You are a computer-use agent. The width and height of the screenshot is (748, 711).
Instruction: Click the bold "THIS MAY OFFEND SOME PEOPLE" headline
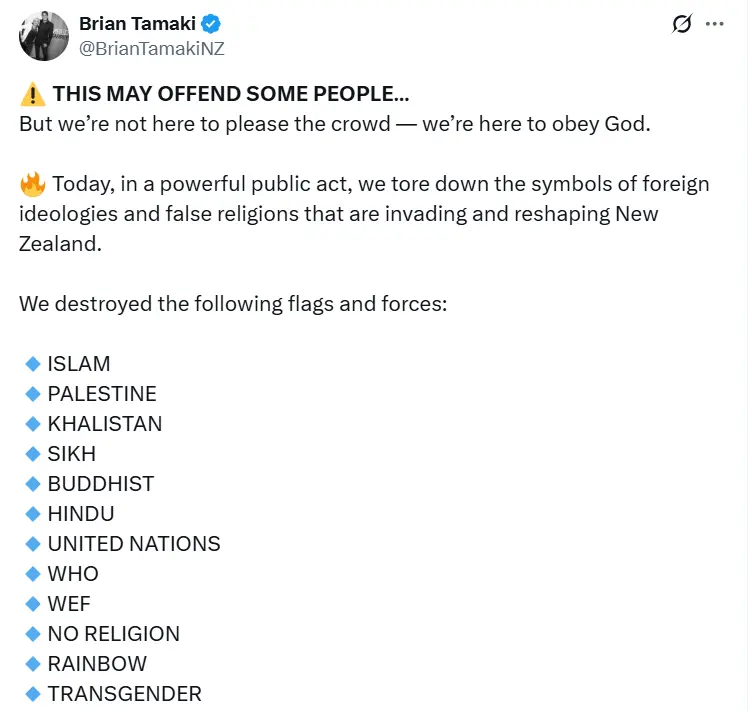click(230, 95)
